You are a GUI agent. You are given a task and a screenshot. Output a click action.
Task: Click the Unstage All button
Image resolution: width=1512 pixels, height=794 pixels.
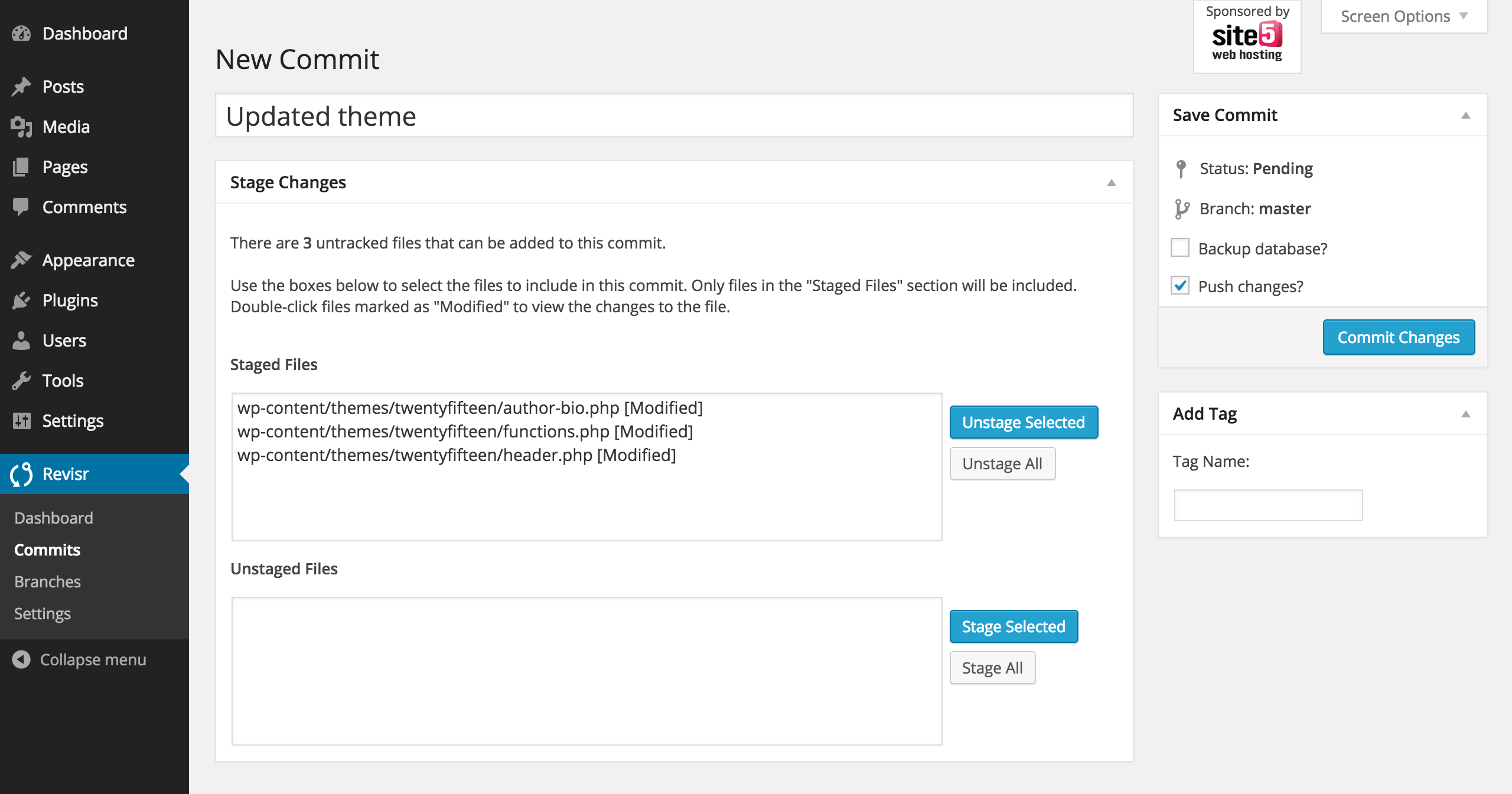click(1002, 463)
